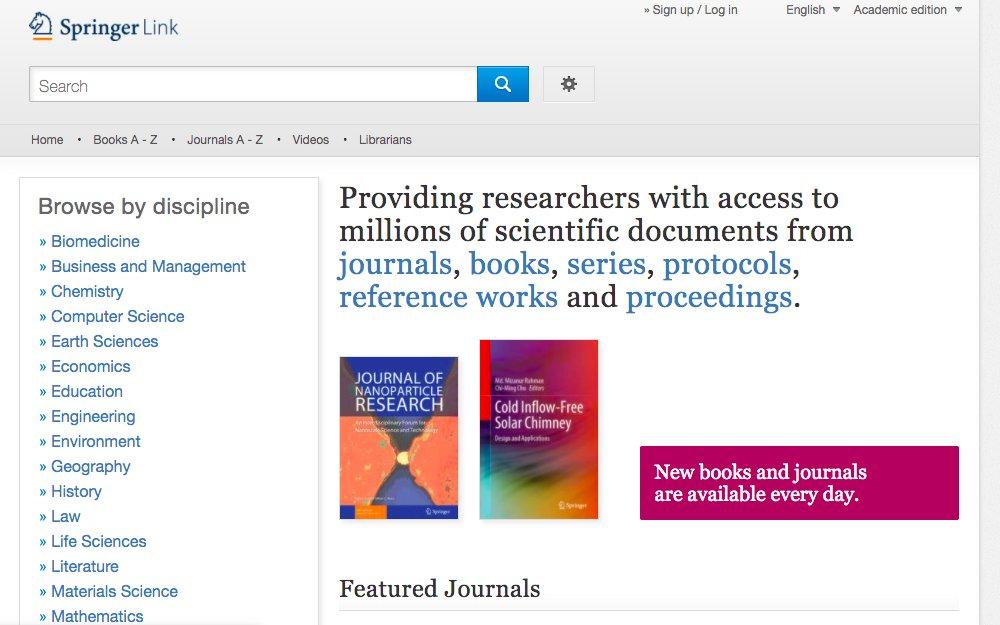The height and width of the screenshot is (625, 1000).
Task: Browse the Mathematics discipline
Action: [x=97, y=616]
